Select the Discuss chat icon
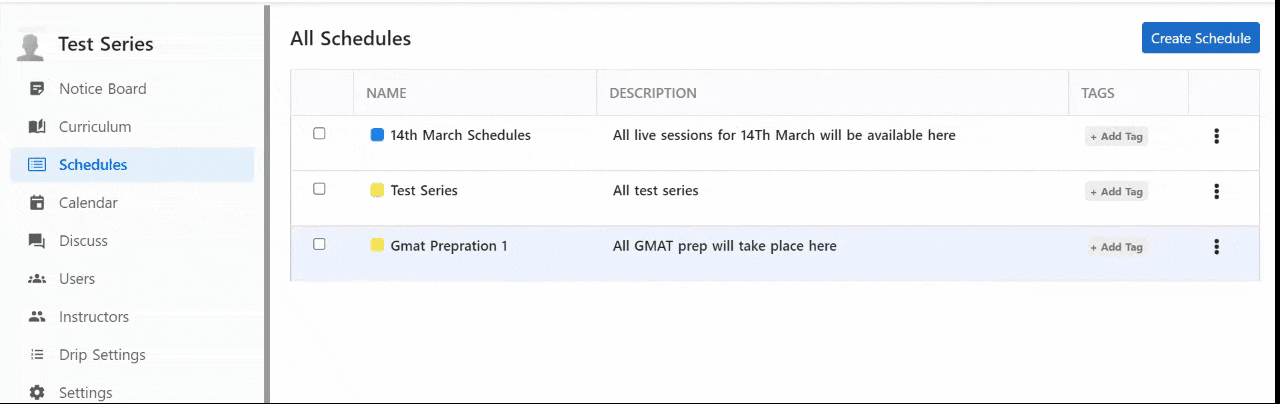1280x404 pixels. point(37,241)
